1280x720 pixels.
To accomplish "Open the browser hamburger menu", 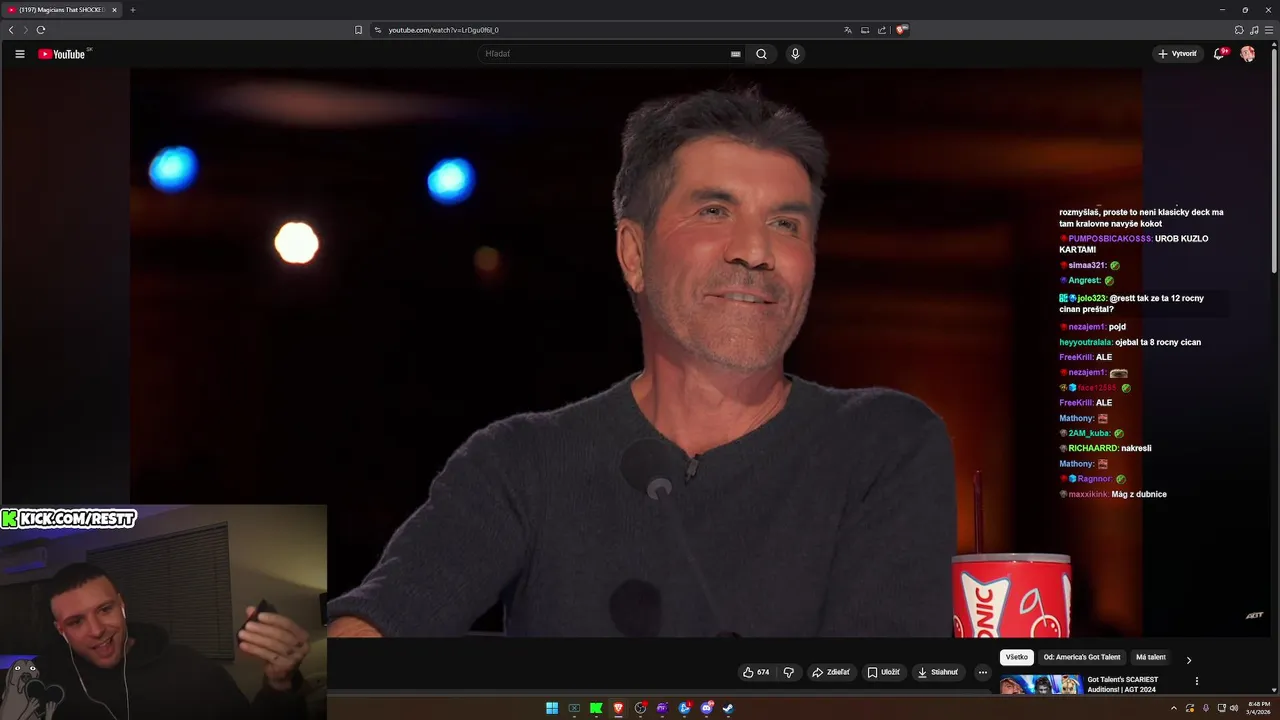I will (1269, 30).
